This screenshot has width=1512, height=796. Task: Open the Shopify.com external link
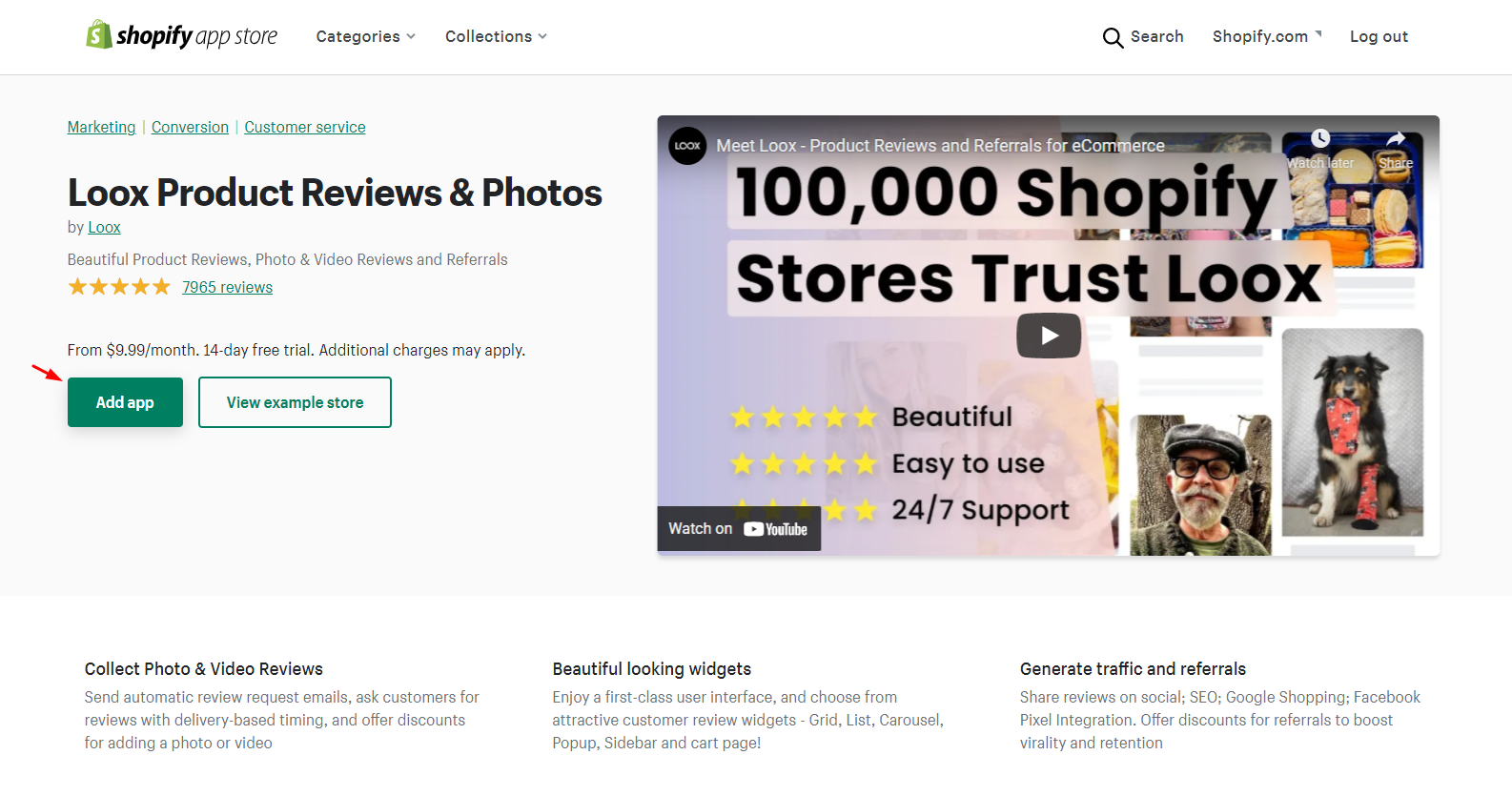pyautogui.click(x=1267, y=36)
